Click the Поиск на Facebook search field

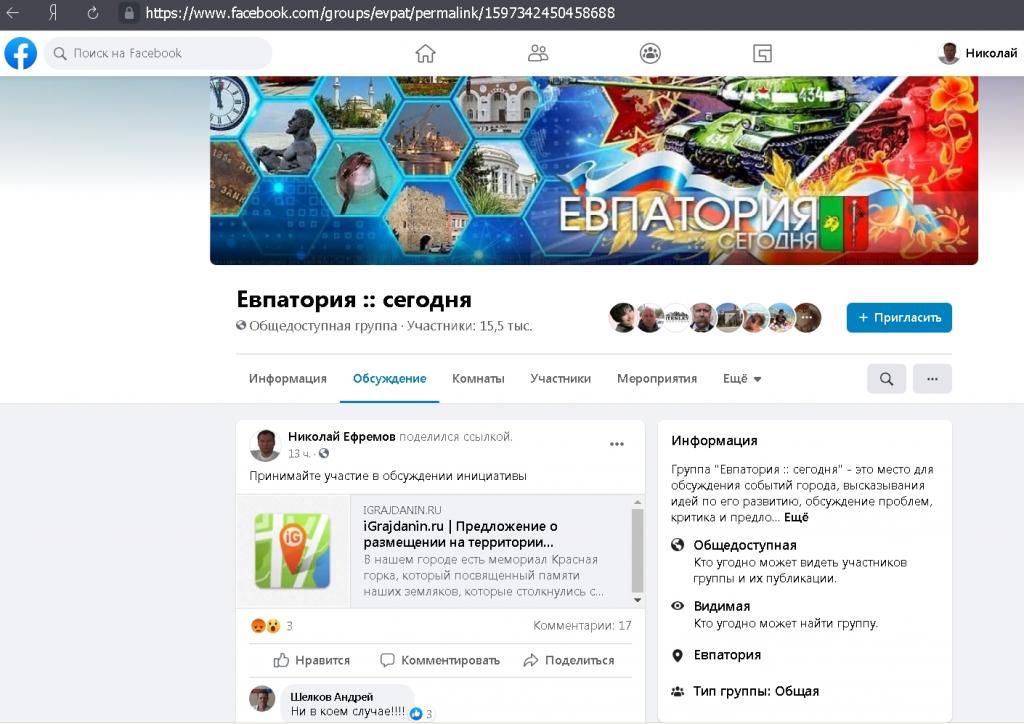tap(158, 53)
